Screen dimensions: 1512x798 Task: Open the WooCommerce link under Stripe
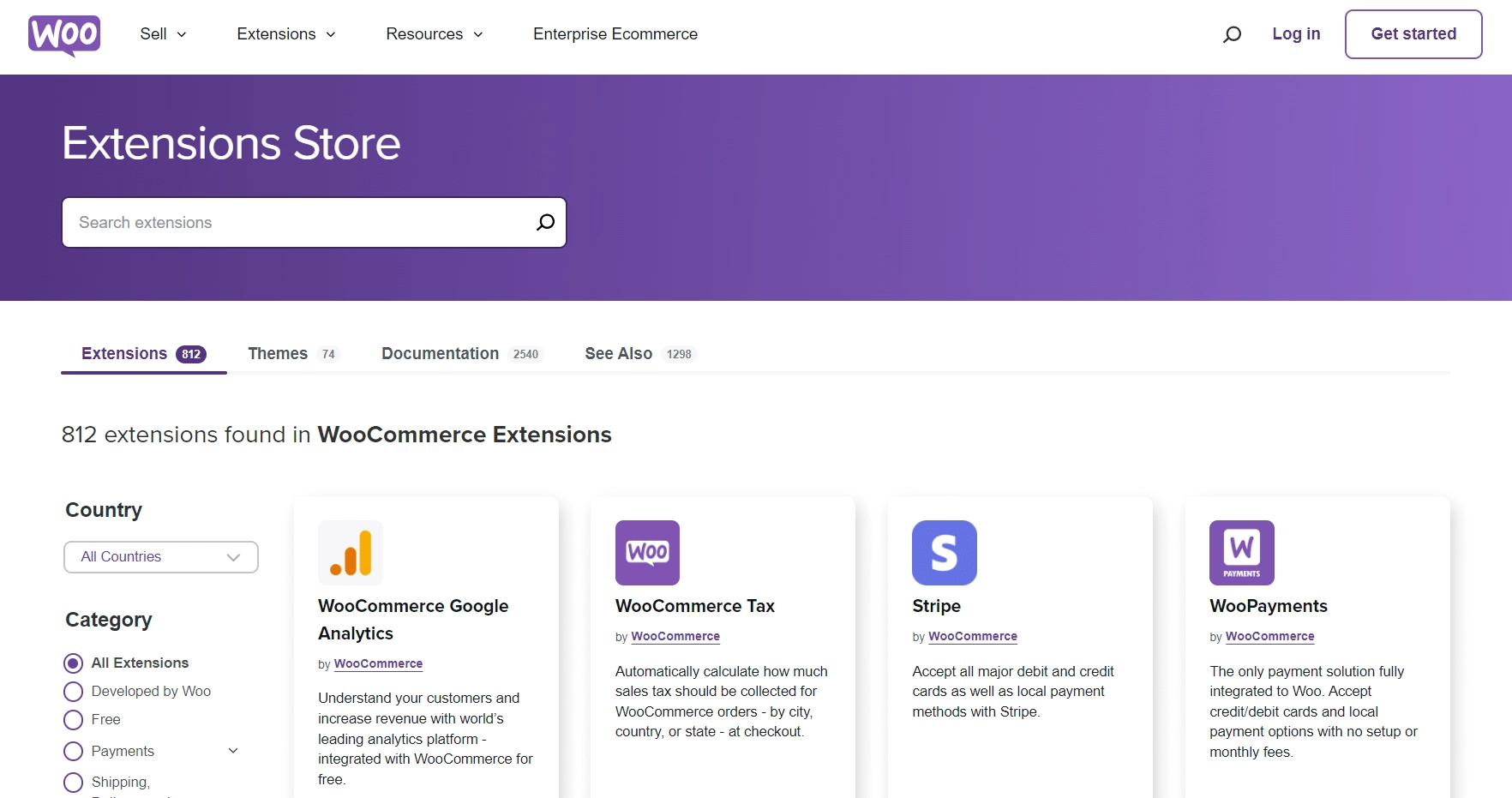(x=972, y=636)
